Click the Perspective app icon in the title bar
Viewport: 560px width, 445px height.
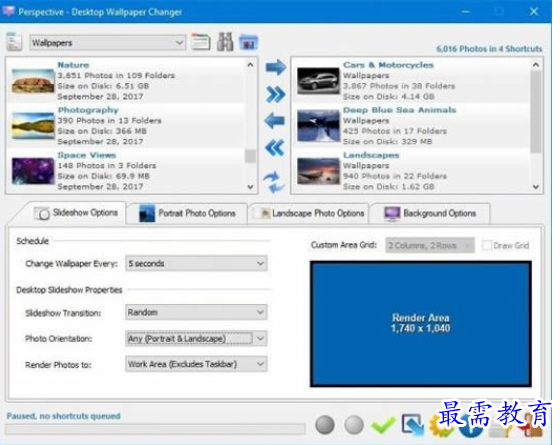pyautogui.click(x=9, y=11)
